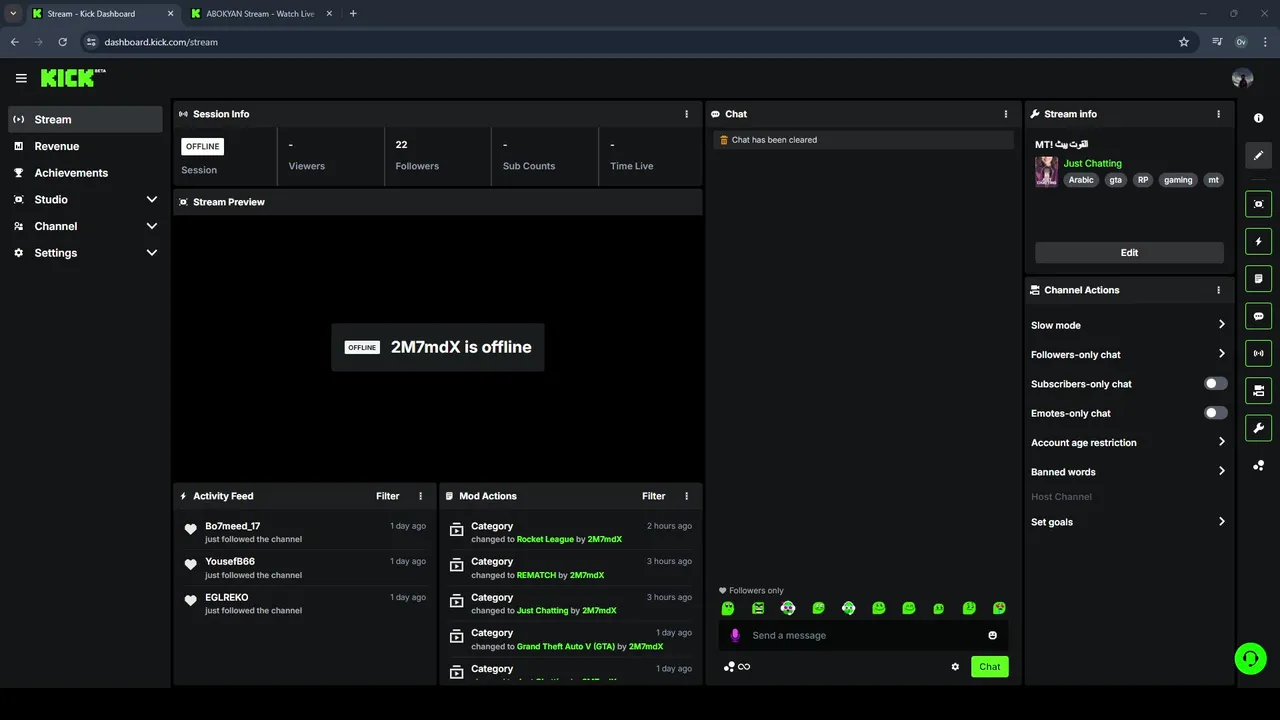This screenshot has width=1280, height=720.
Task: Open Slow mode options chevron
Action: pyautogui.click(x=1221, y=324)
